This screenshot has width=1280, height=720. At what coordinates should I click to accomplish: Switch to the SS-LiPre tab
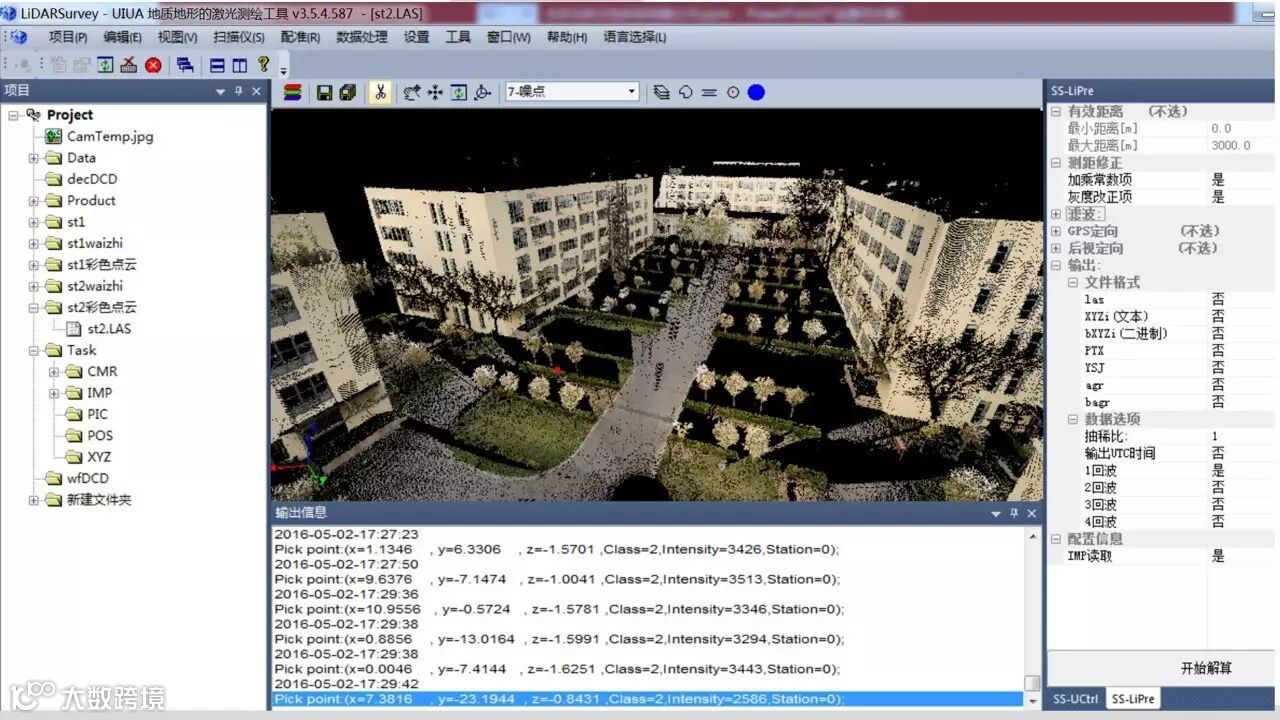click(x=1133, y=699)
